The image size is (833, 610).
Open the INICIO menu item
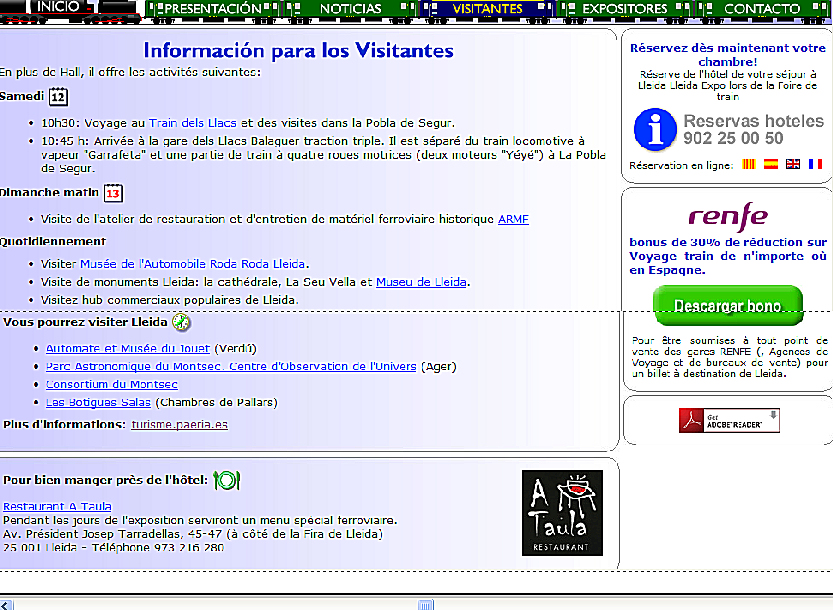[58, 7]
